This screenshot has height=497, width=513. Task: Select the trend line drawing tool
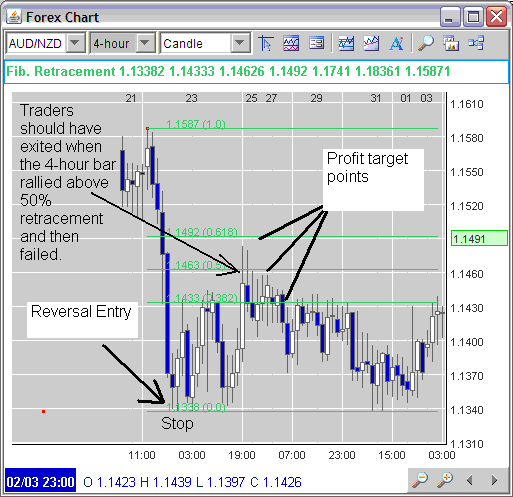coord(371,43)
